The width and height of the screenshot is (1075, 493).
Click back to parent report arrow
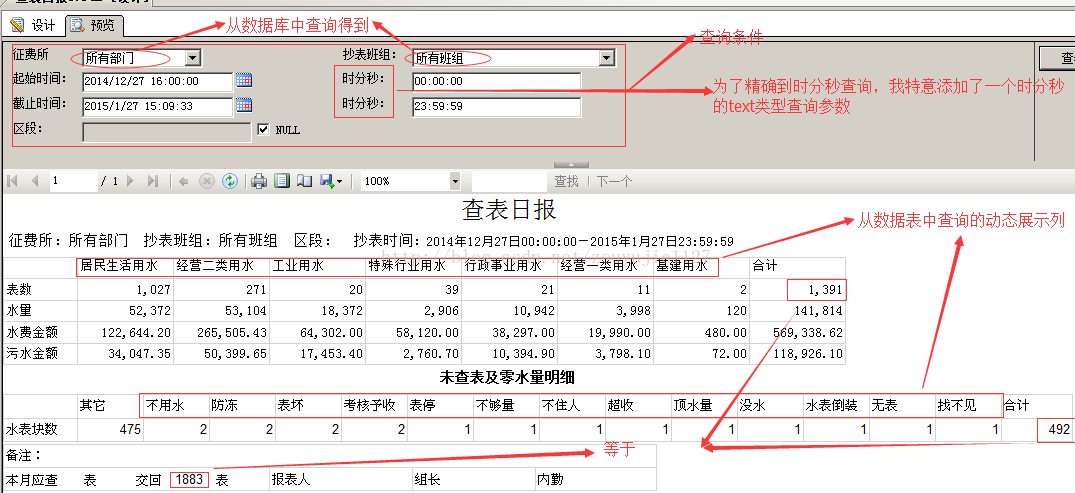pyautogui.click(x=184, y=181)
